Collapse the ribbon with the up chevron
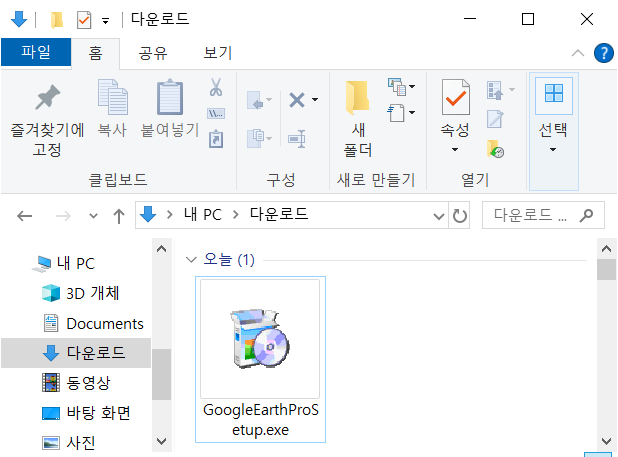 [x=577, y=53]
